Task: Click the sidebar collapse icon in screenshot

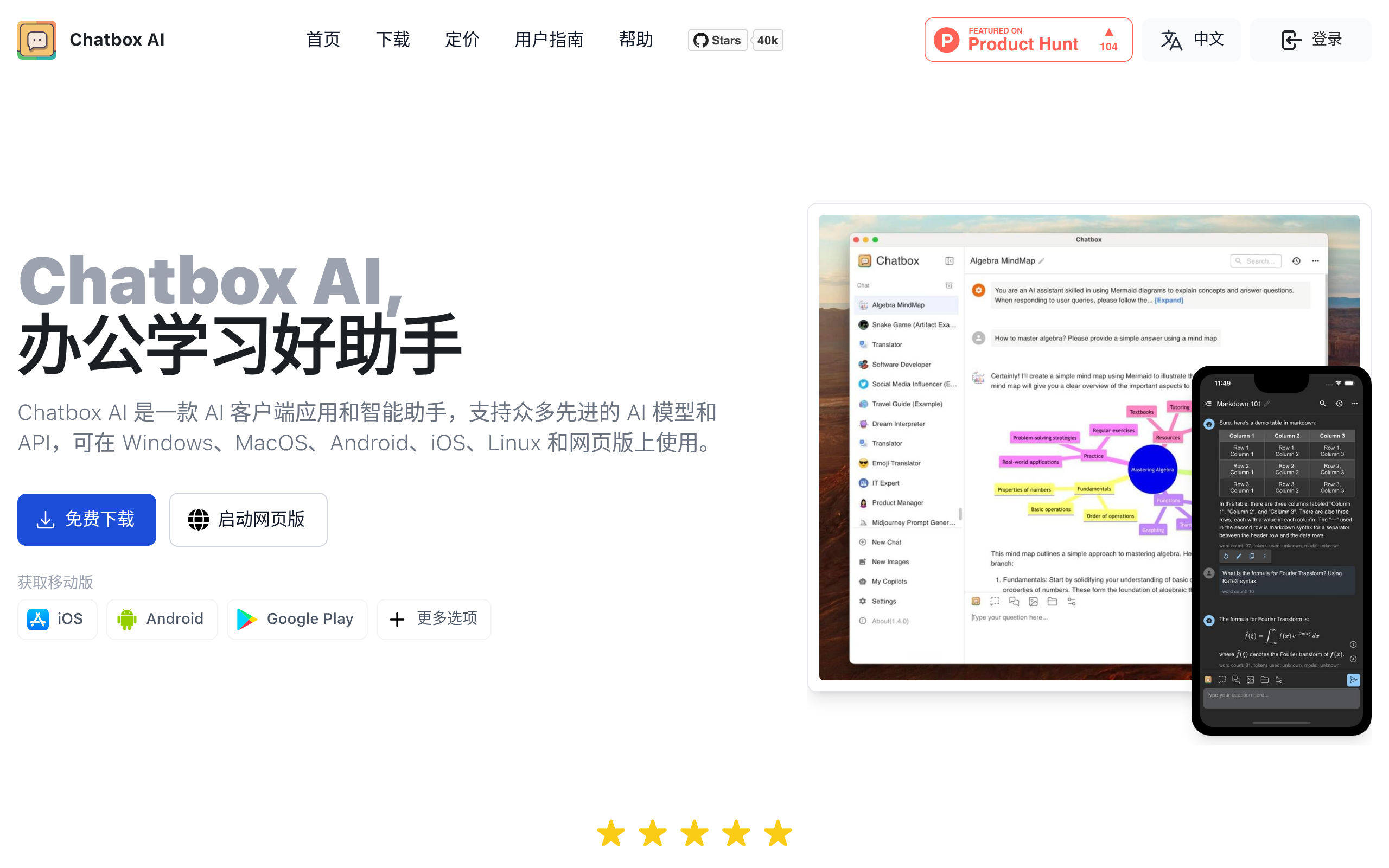Action: pyautogui.click(x=950, y=260)
